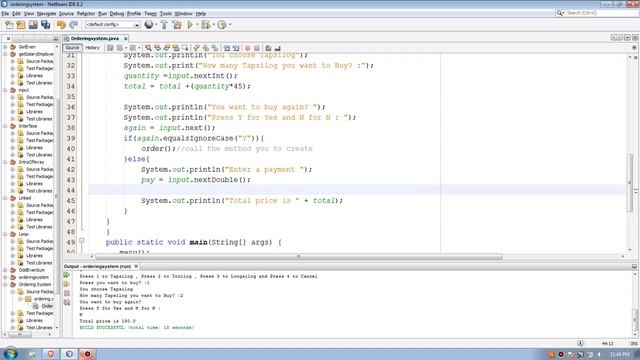Viewport: 640px width, 360px height.
Task: Close the Orderingsystem.java tab
Action: point(126,38)
